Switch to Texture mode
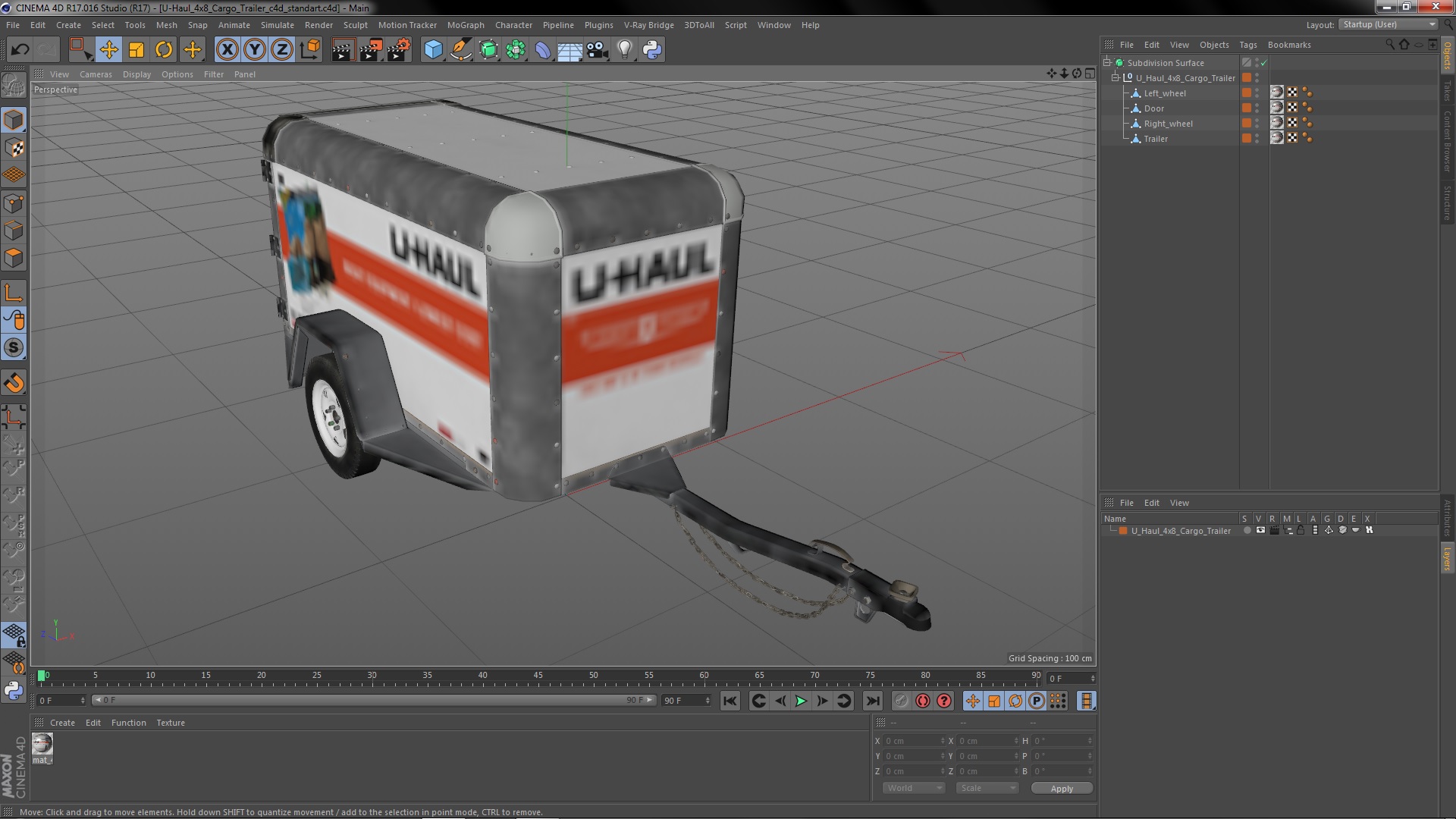1456x819 pixels. [14, 148]
